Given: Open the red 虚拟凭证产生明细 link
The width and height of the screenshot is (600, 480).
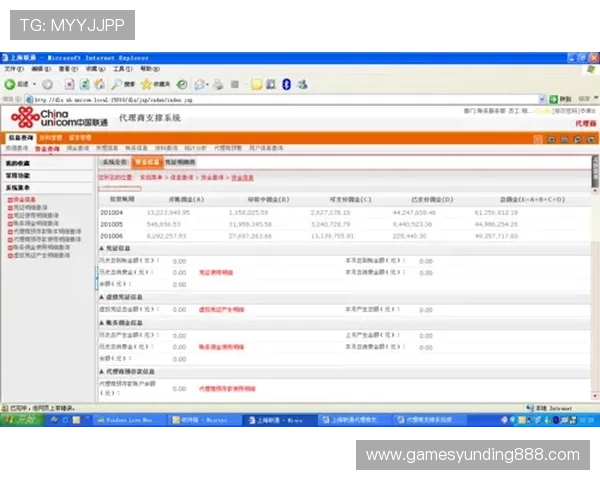Looking at the screenshot, I should click(x=222, y=310).
